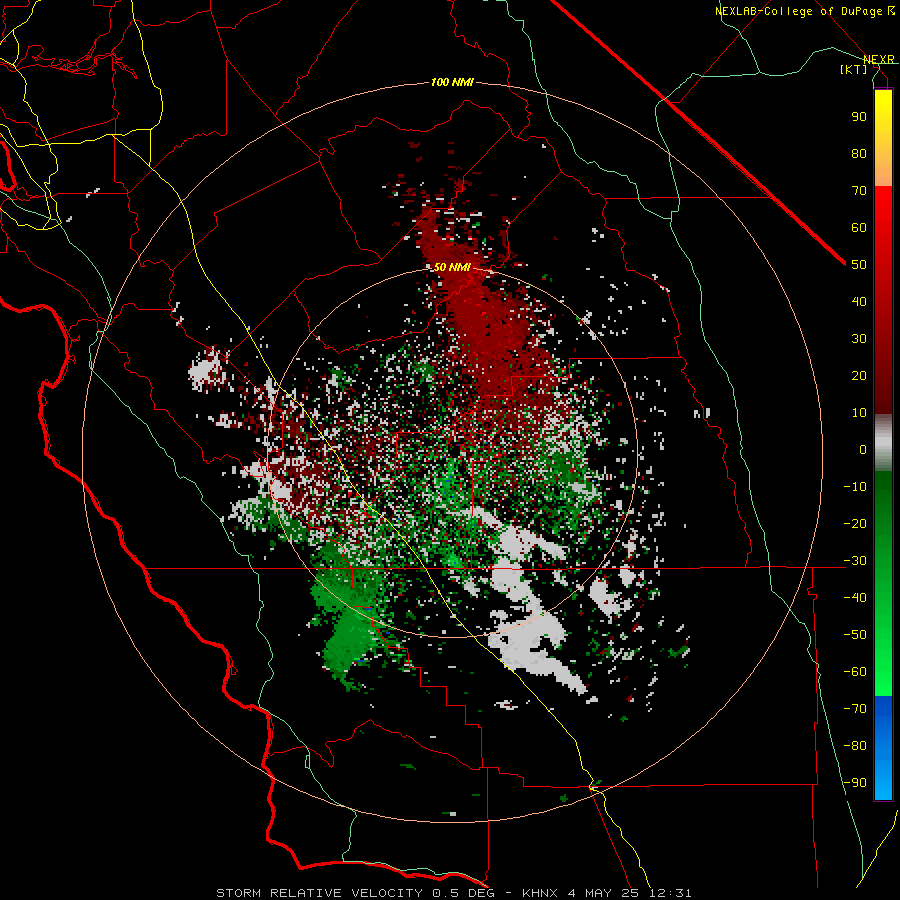Click the 80 value on velocity scale
This screenshot has height=900, width=900.
859,153
